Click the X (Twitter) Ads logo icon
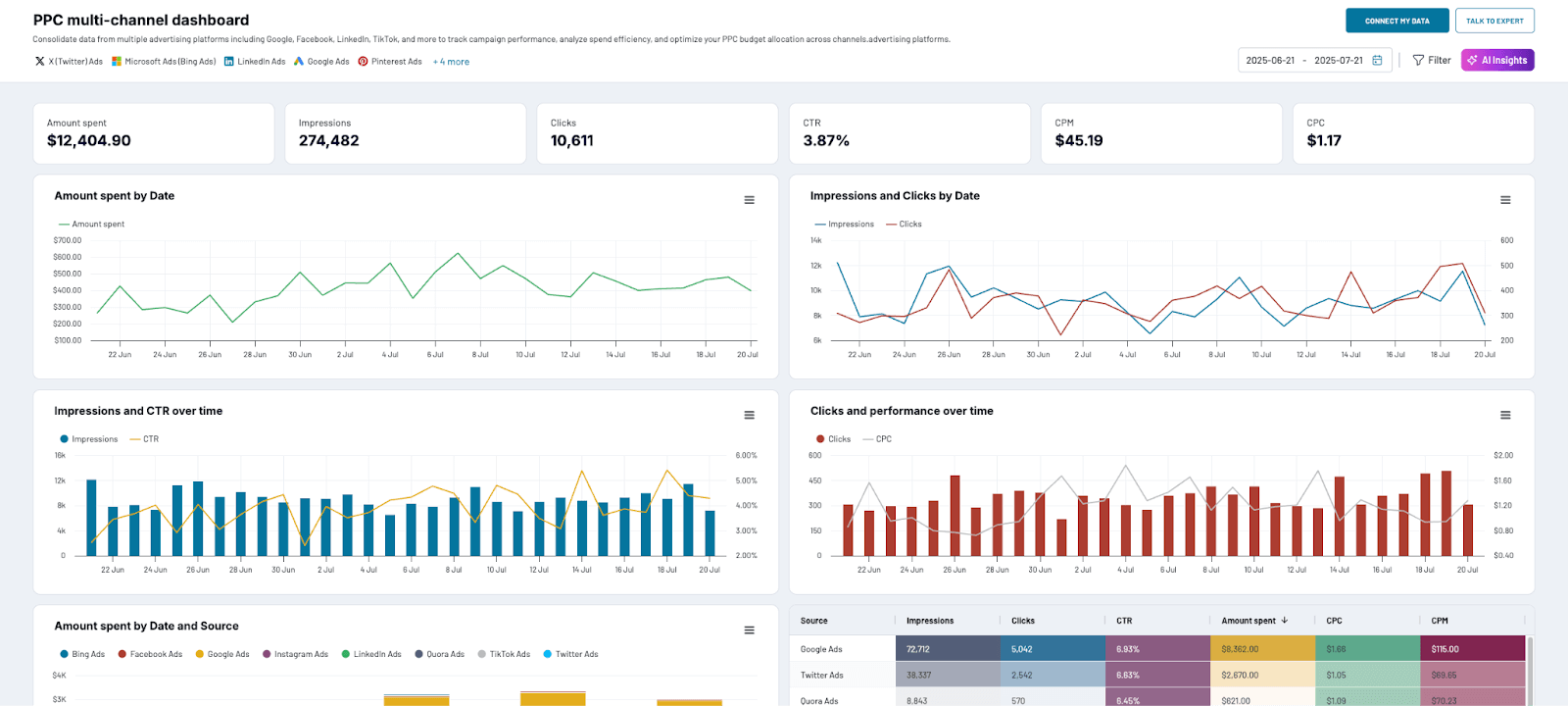Screen dimensions: 1568x706 click(39, 61)
